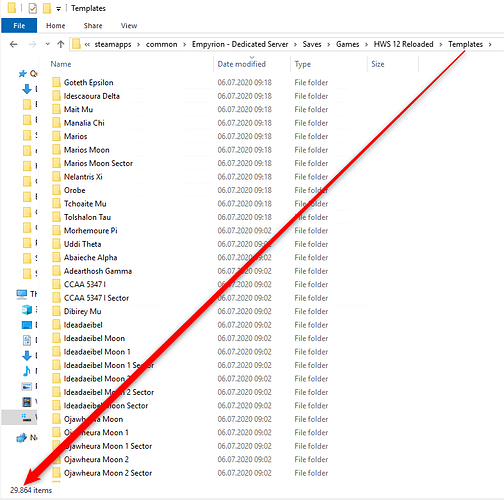Click the address bar folder icon
The width and height of the screenshot is (504, 500).
pos(76,44)
